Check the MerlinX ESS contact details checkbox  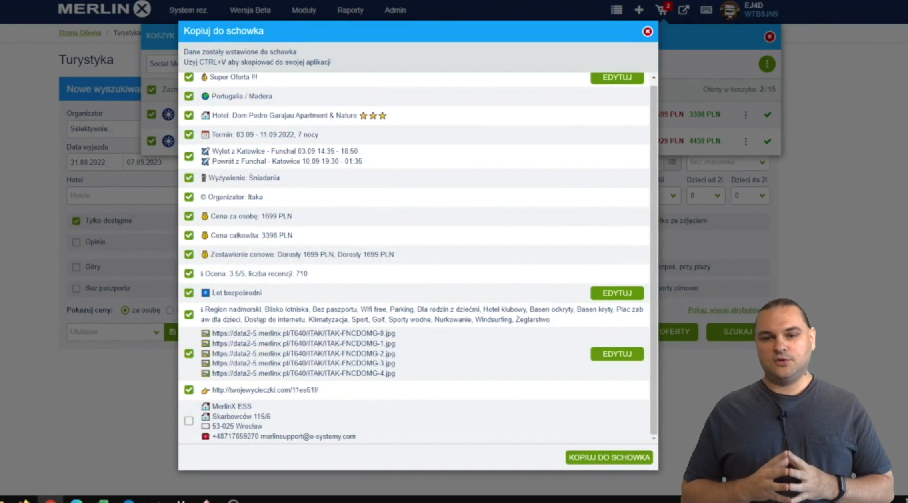(189, 421)
